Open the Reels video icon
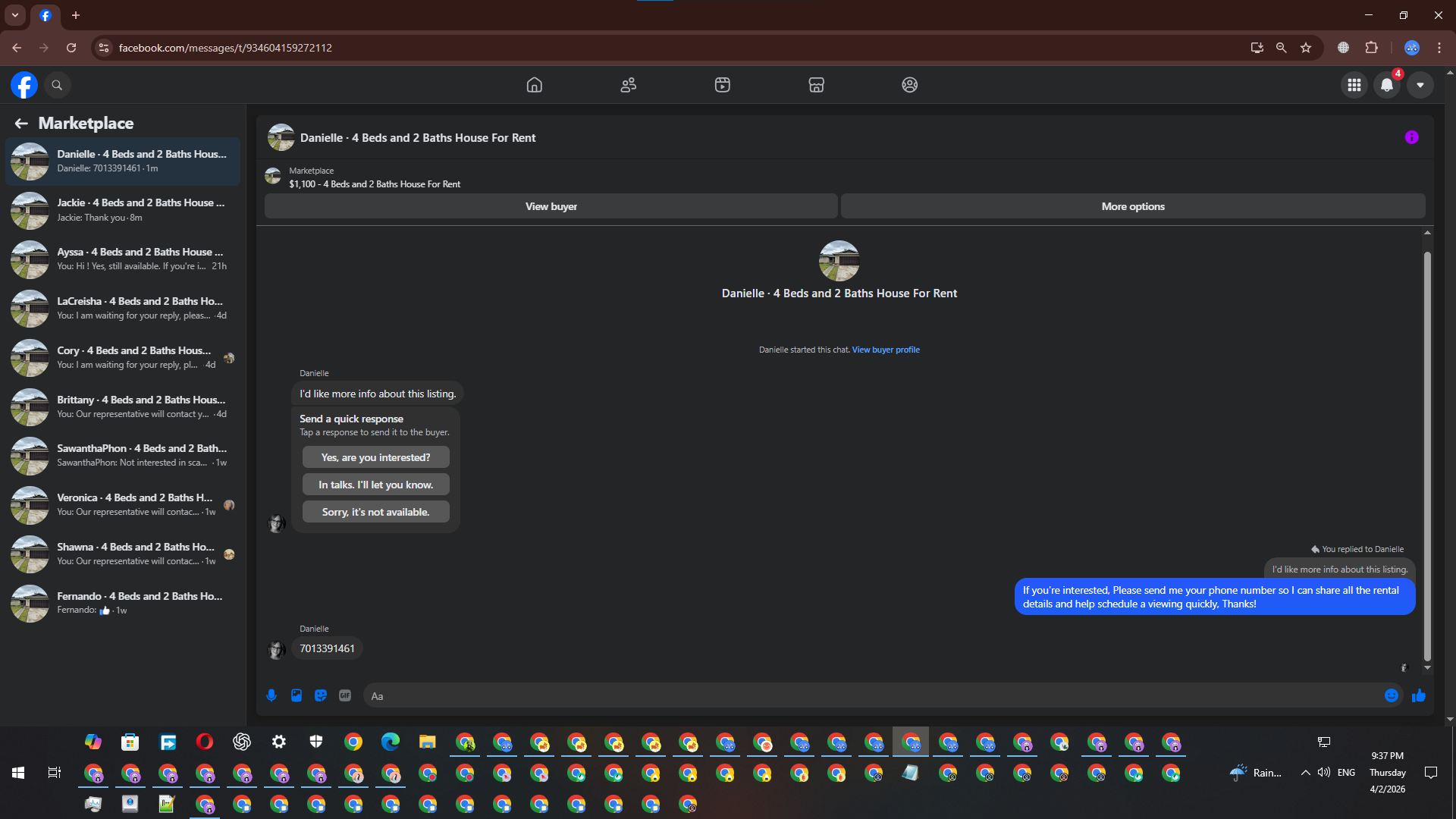This screenshot has height=819, width=1456. point(723,85)
